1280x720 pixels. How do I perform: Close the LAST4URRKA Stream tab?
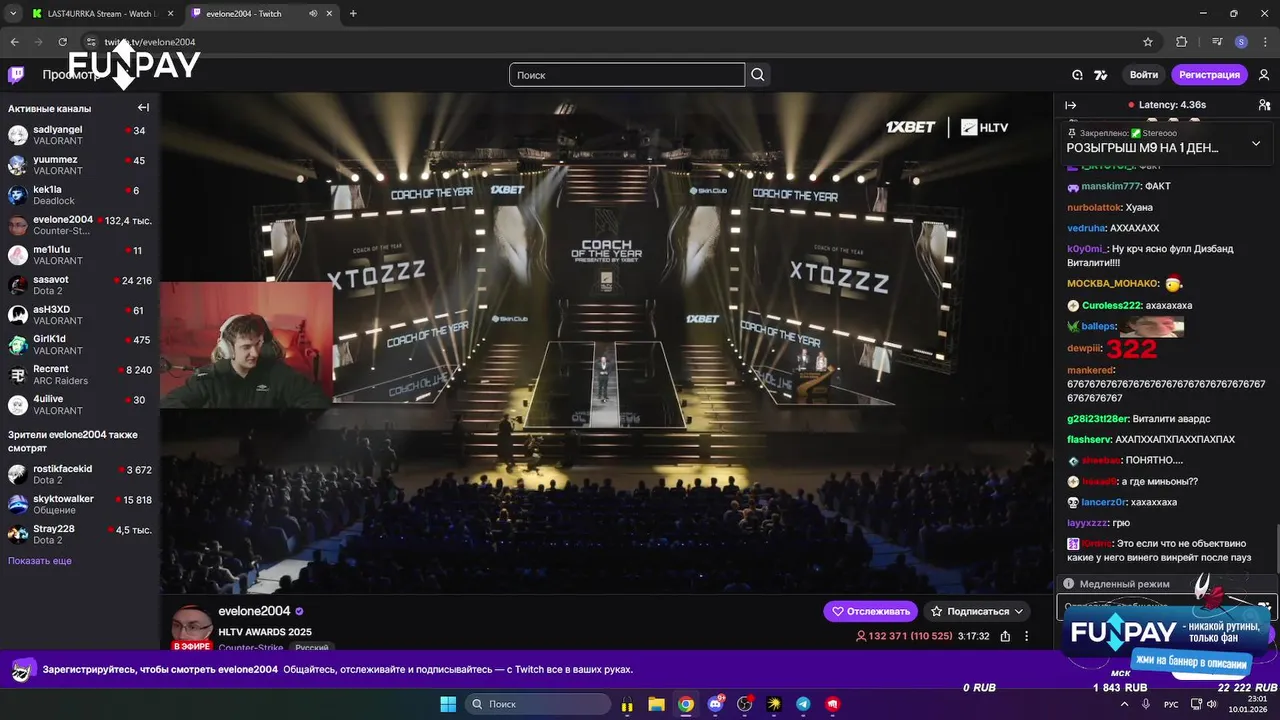point(169,14)
